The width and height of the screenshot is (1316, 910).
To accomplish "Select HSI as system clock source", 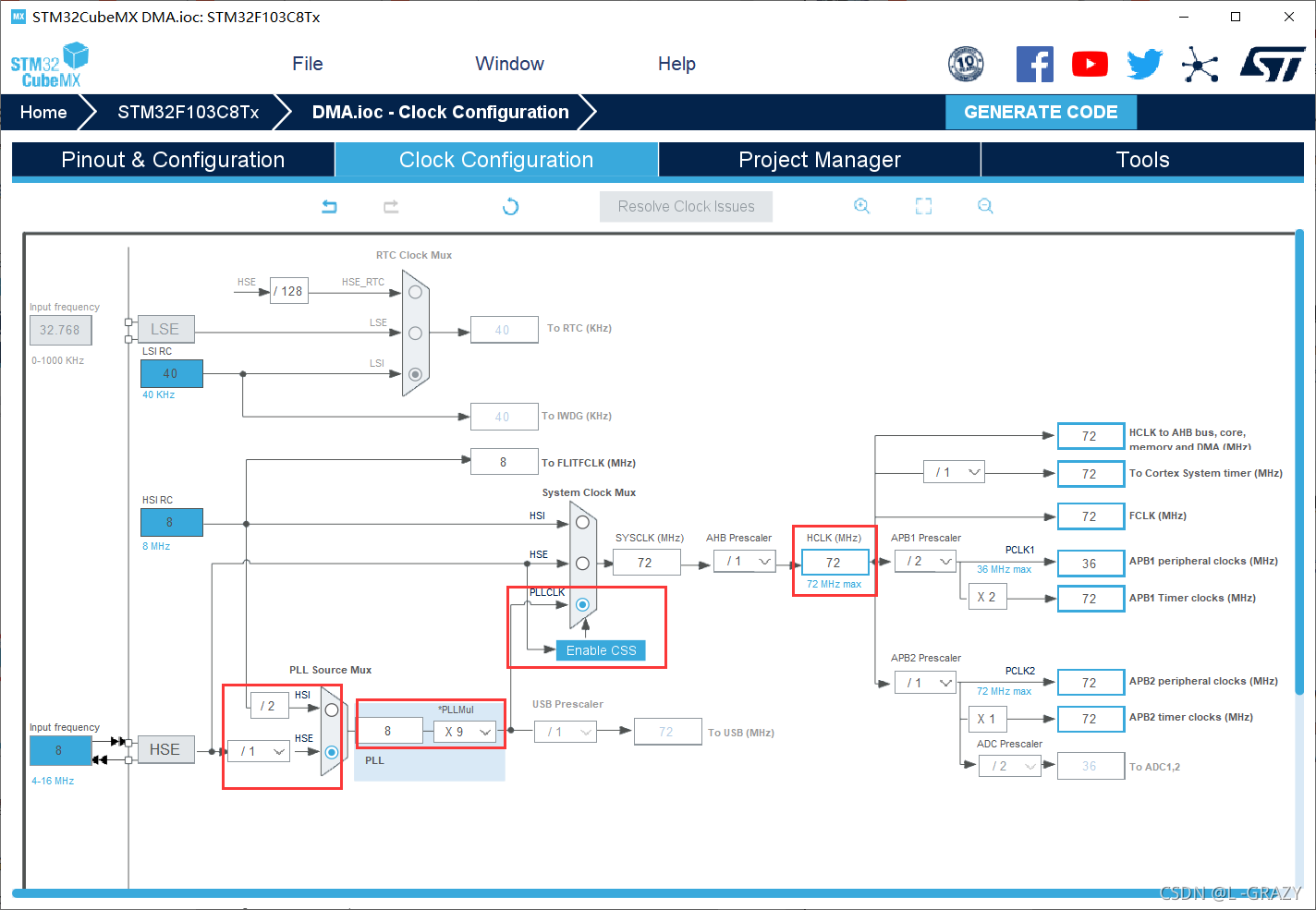I will (582, 522).
